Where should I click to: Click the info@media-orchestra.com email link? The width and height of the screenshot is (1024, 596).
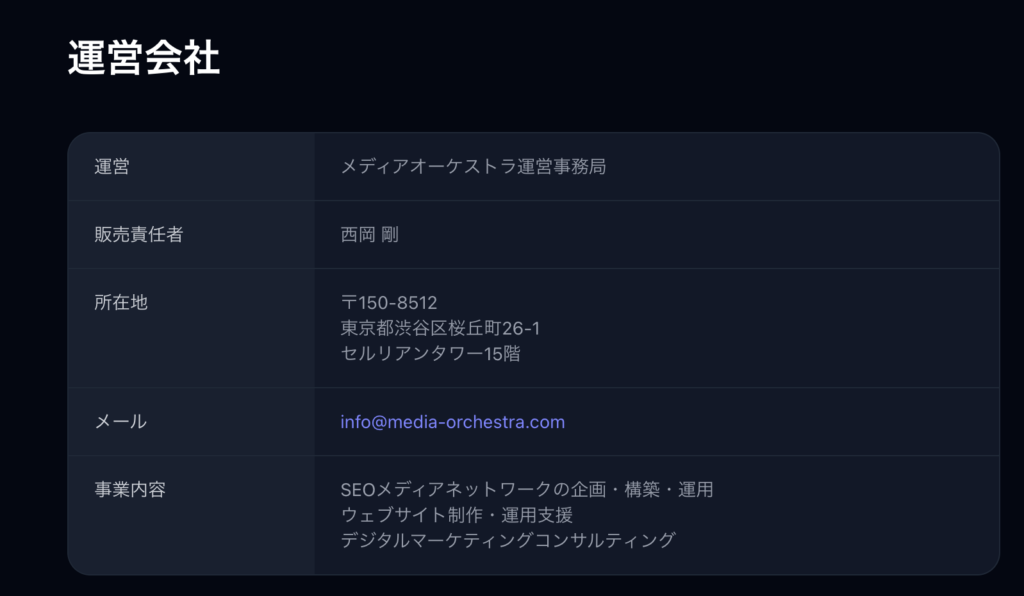click(452, 422)
